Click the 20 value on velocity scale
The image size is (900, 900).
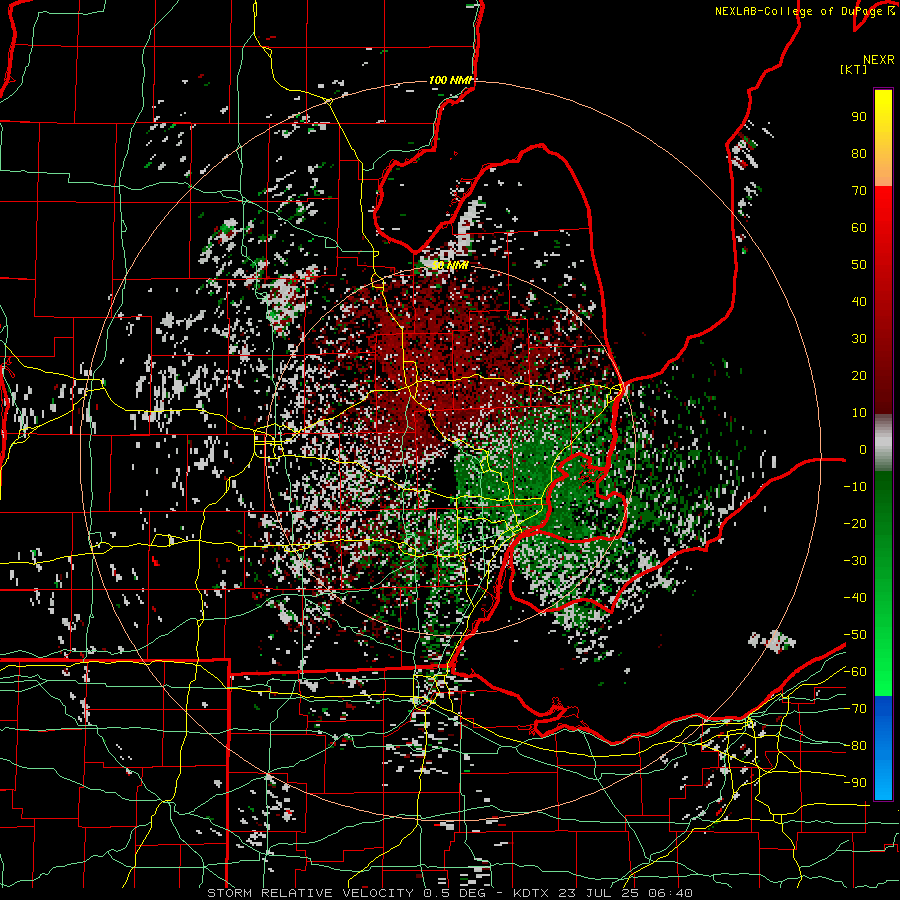859,376
